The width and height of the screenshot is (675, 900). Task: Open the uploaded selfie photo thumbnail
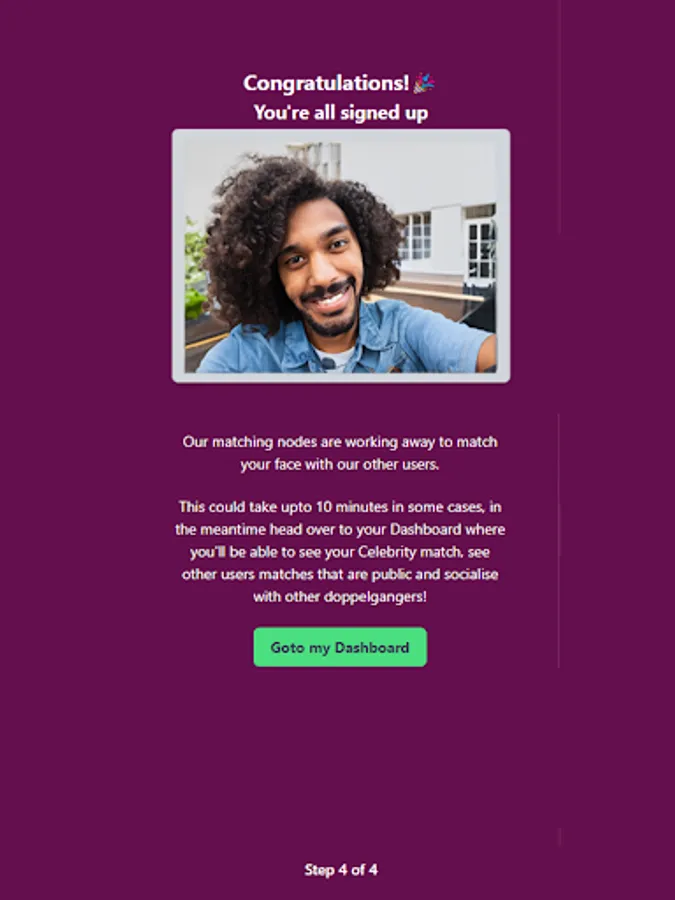click(x=340, y=257)
